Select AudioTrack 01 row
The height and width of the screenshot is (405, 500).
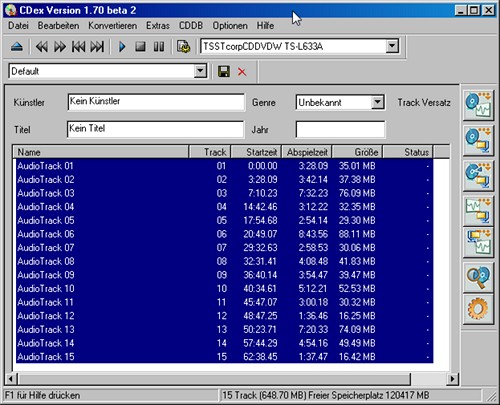[224, 166]
